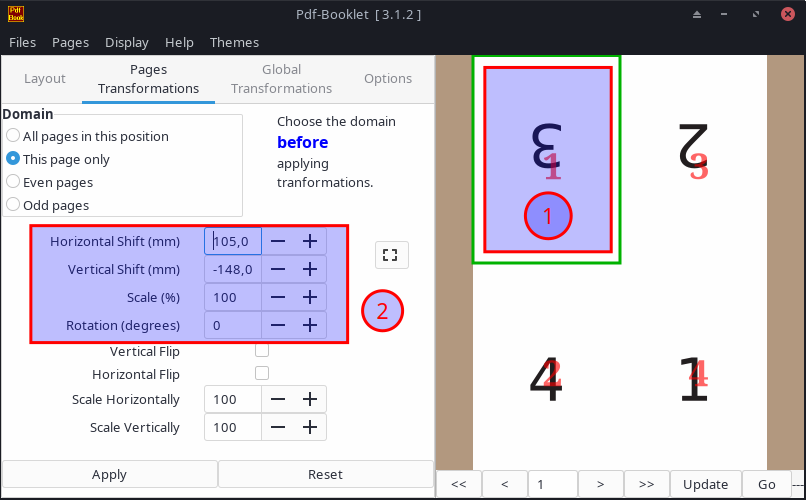Click the page number input field
The width and height of the screenshot is (807, 500).
[552, 484]
